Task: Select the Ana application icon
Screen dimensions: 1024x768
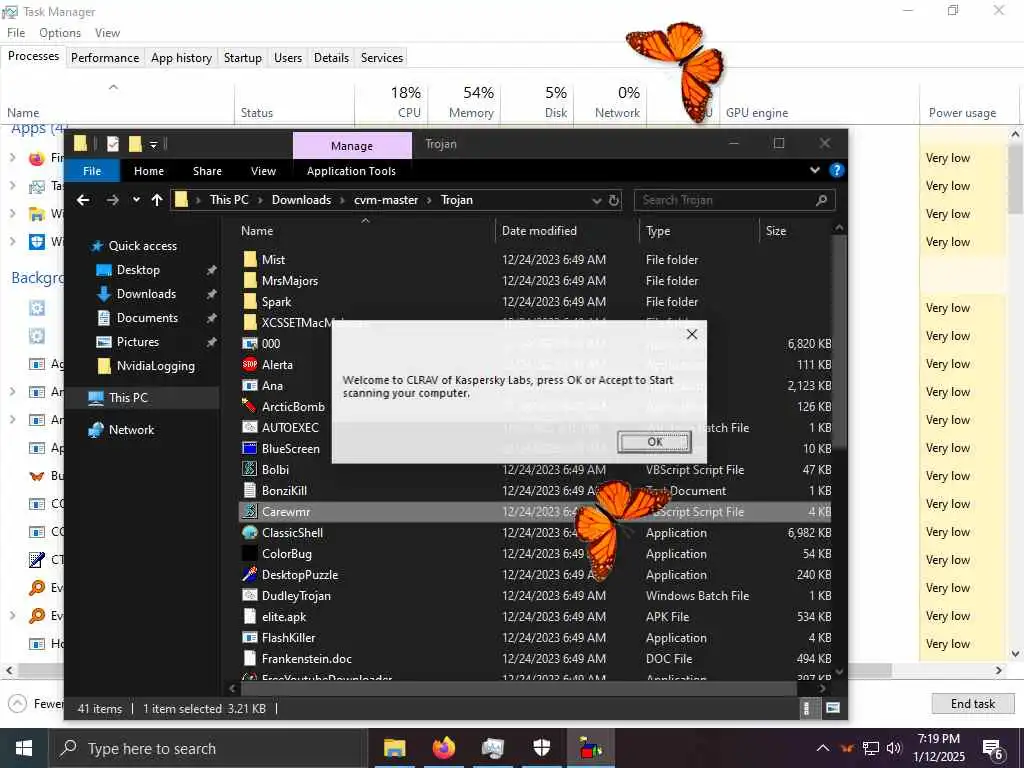Action: click(x=249, y=385)
